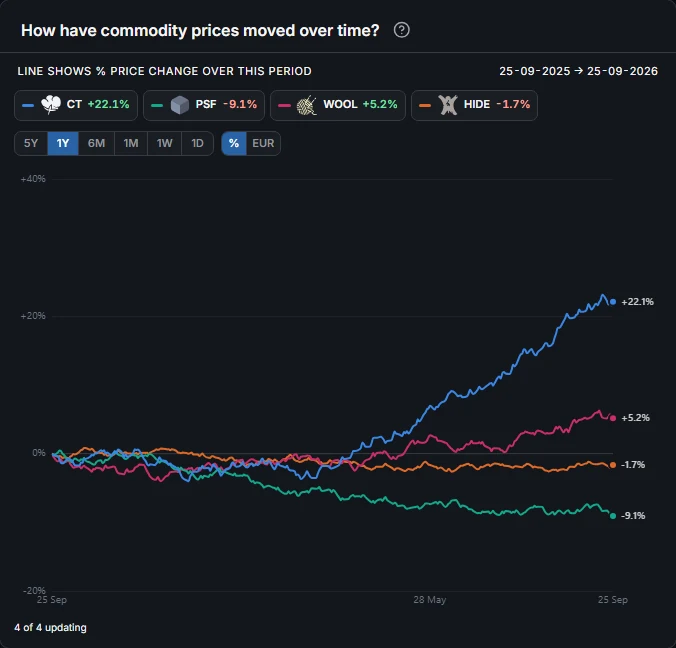Click the orange HIDE line endpoint dot
The height and width of the screenshot is (648, 676).
[613, 465]
